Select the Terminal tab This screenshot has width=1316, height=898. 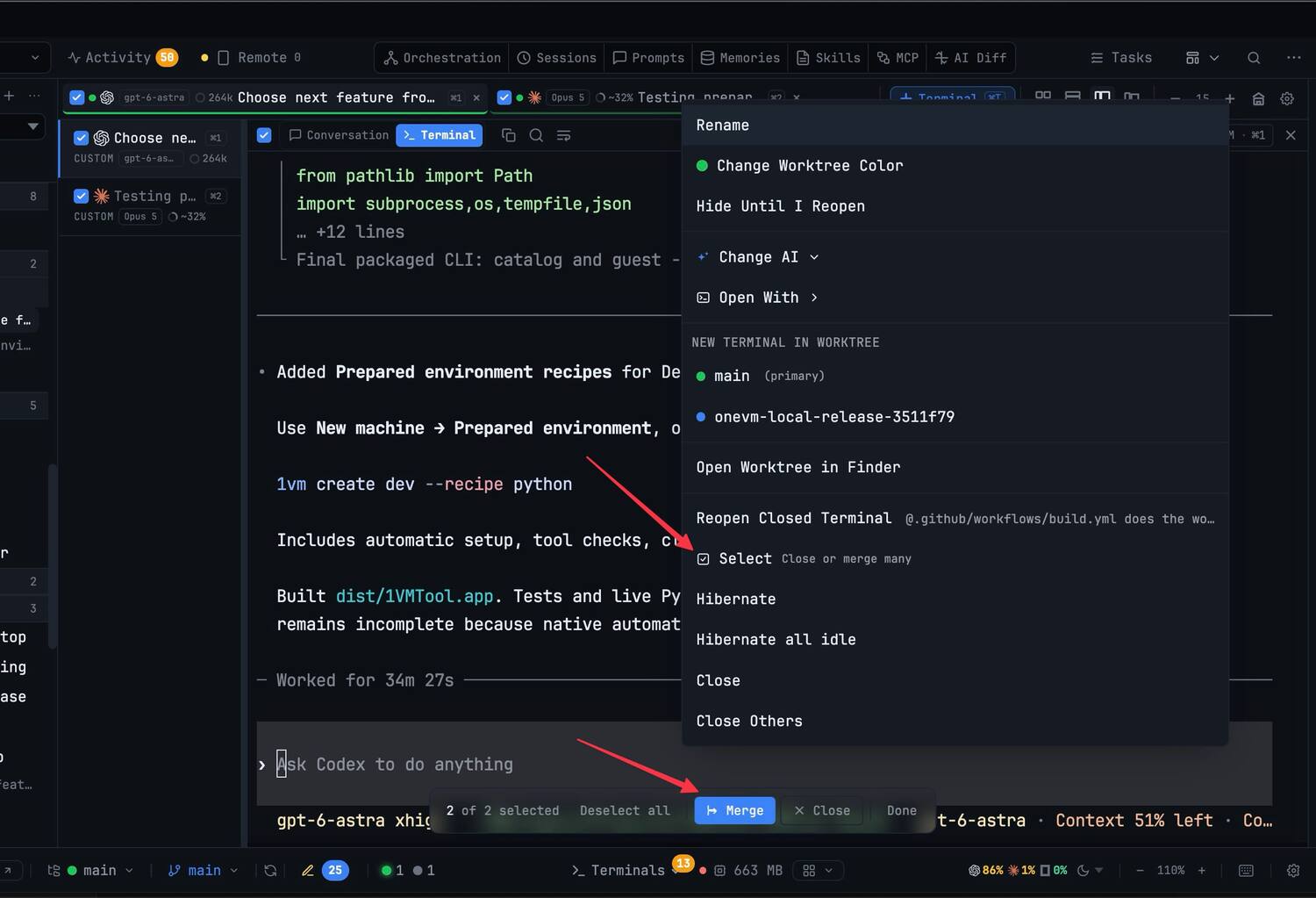(x=439, y=135)
